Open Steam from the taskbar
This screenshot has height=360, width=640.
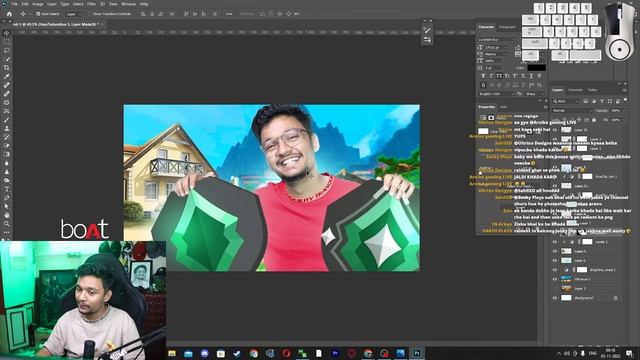coord(237,353)
